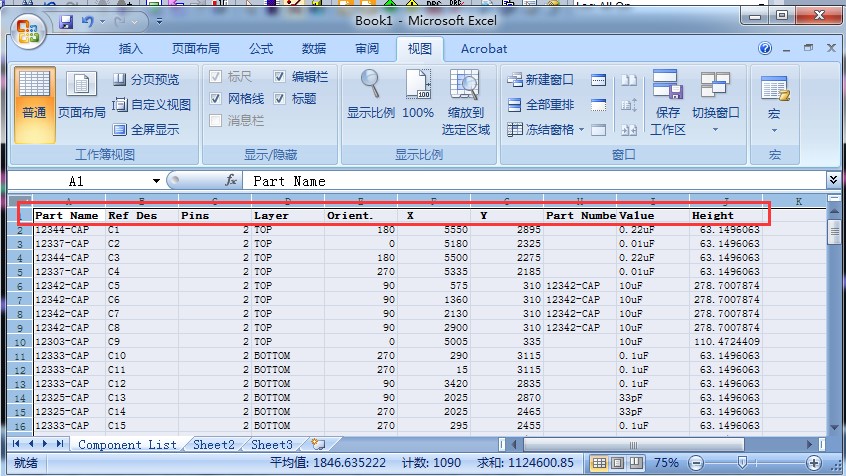Viewport: 846px width, 476px height.
Task: Open Excel Help question mark
Action: [765, 48]
